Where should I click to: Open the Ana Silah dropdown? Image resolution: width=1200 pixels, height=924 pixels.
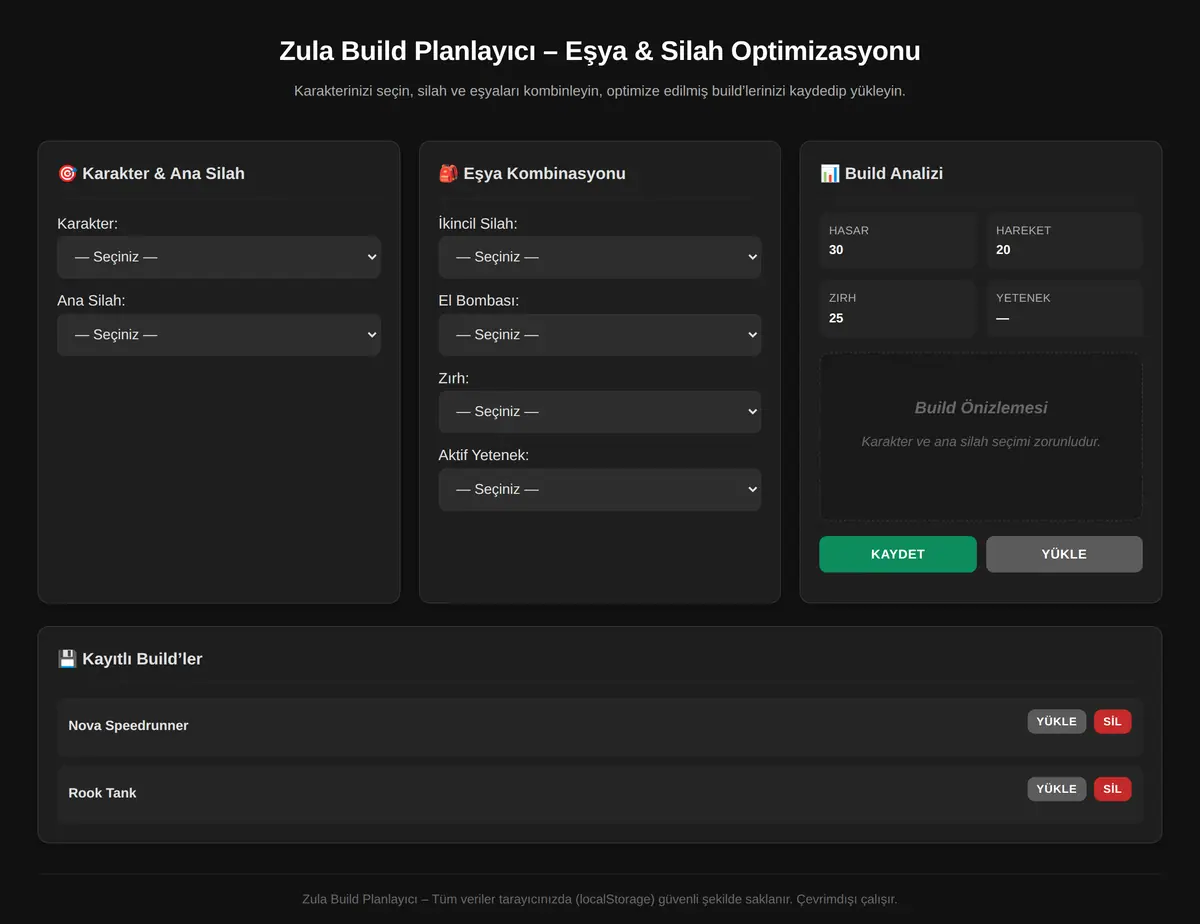219,335
